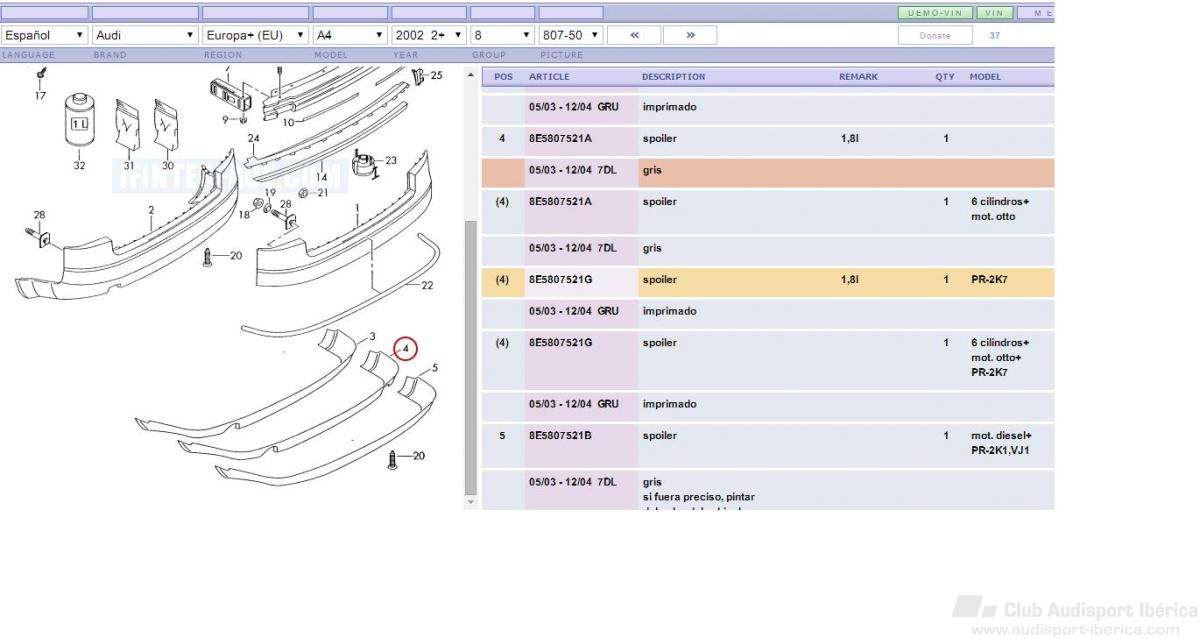Click the DESCRIPTION column header
1200x638 pixels.
[x=673, y=77]
